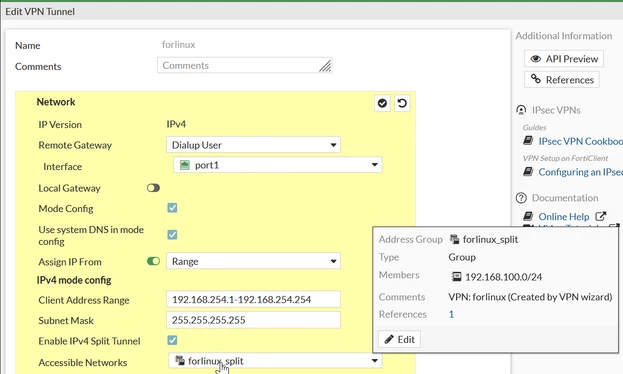Click 192.168.100.0/24 member text in tooltip
The width and height of the screenshot is (623, 374).
pos(503,277)
